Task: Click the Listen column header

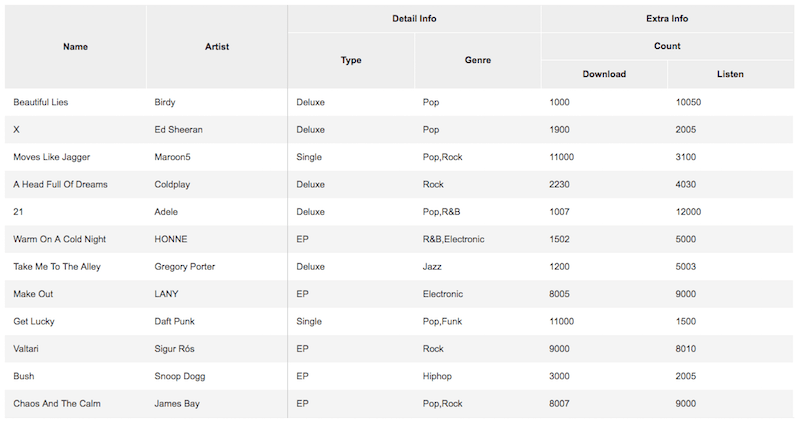Action: pos(730,74)
